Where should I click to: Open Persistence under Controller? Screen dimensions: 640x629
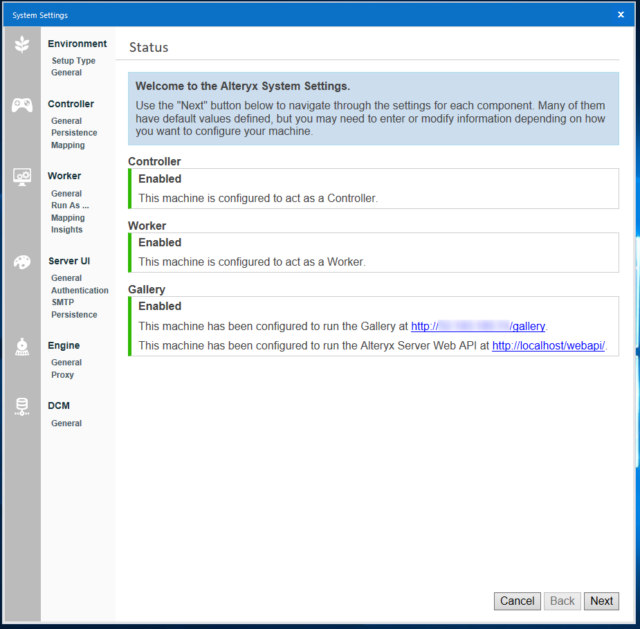(x=74, y=133)
